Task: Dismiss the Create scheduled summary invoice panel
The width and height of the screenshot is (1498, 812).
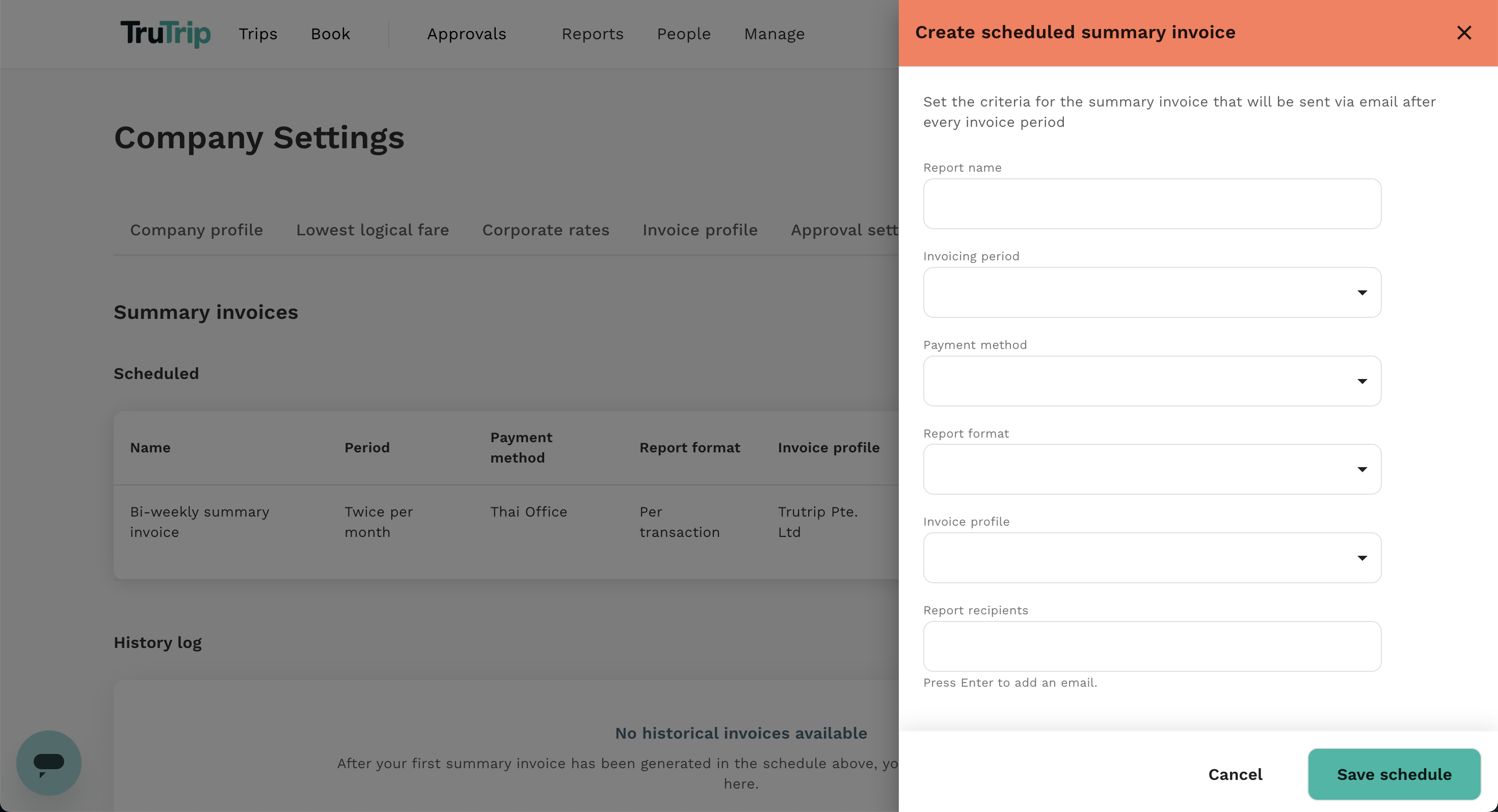Action: pyautogui.click(x=1464, y=33)
